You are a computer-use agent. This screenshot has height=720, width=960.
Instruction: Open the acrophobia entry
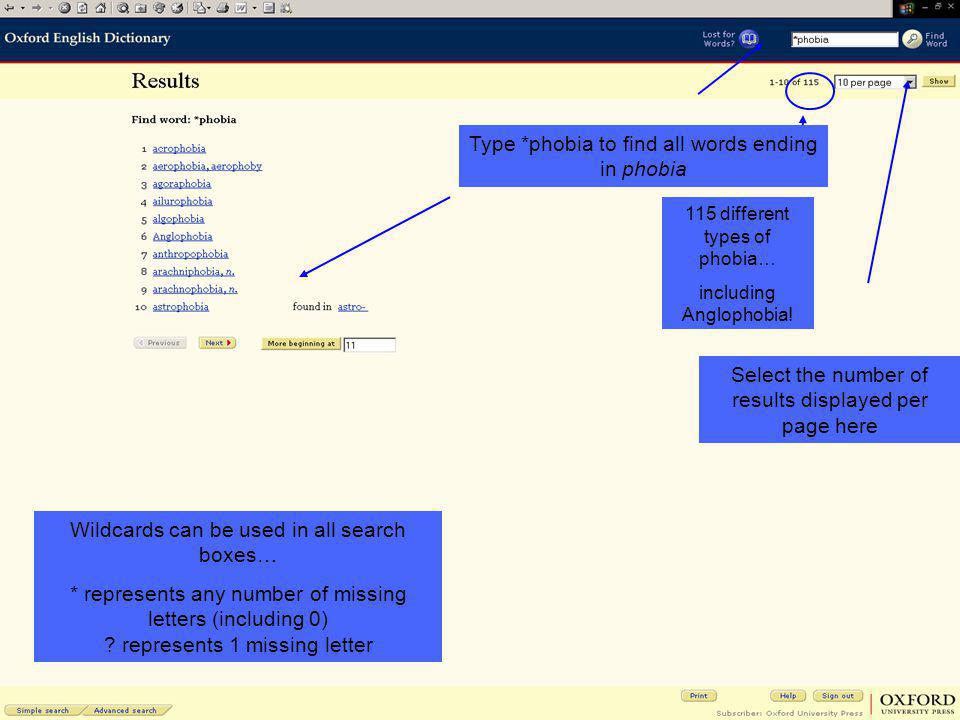179,149
